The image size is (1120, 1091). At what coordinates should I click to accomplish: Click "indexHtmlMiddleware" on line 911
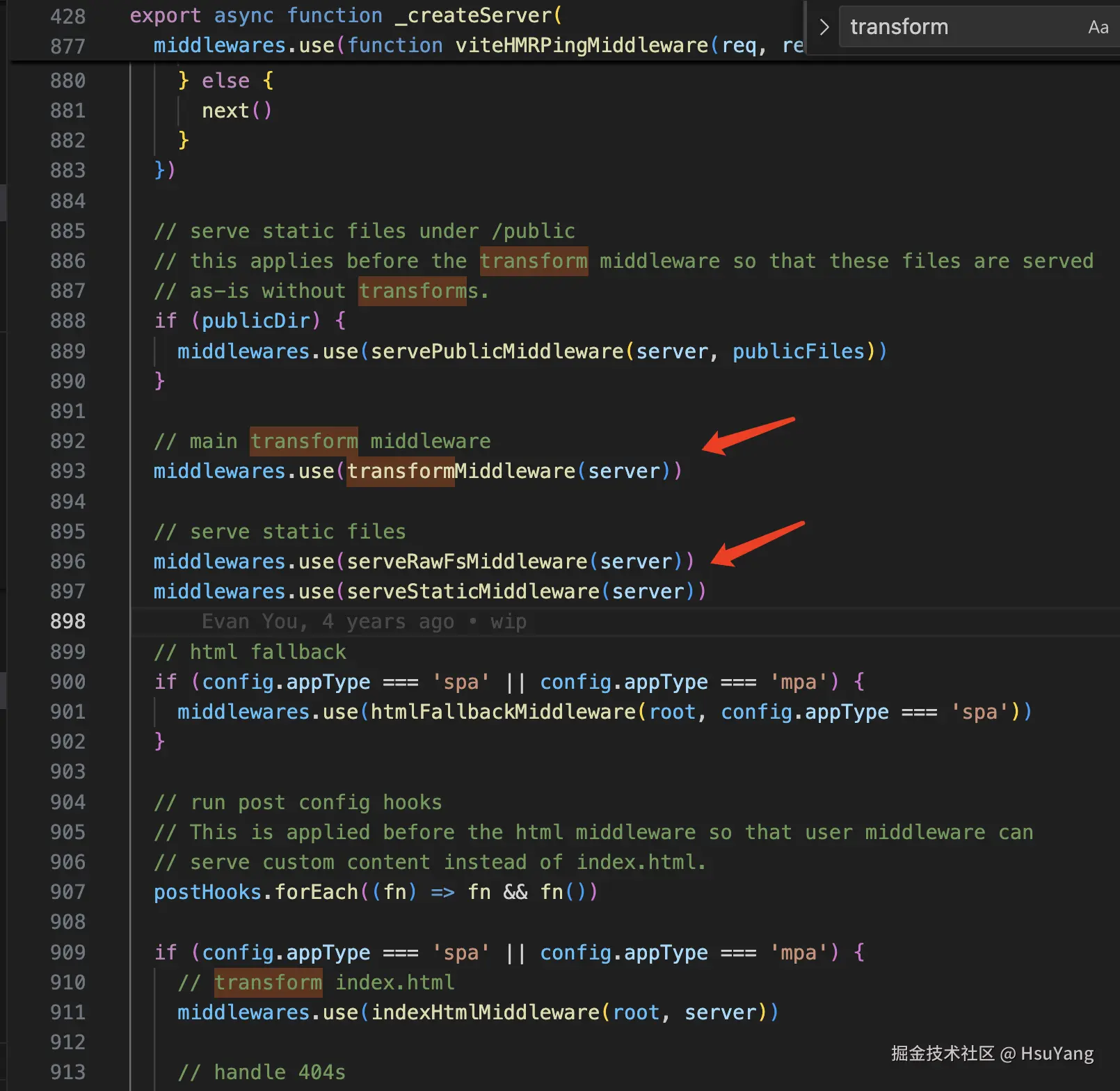485,1012
